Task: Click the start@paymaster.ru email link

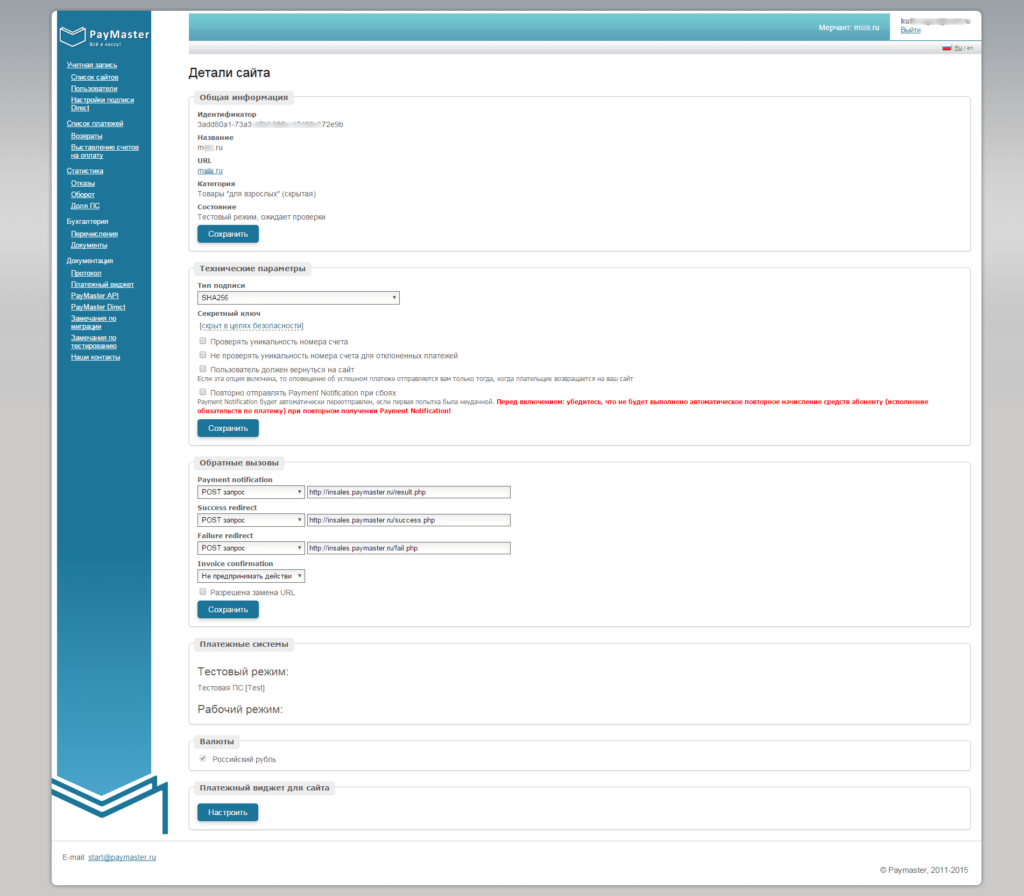Action: [122, 857]
